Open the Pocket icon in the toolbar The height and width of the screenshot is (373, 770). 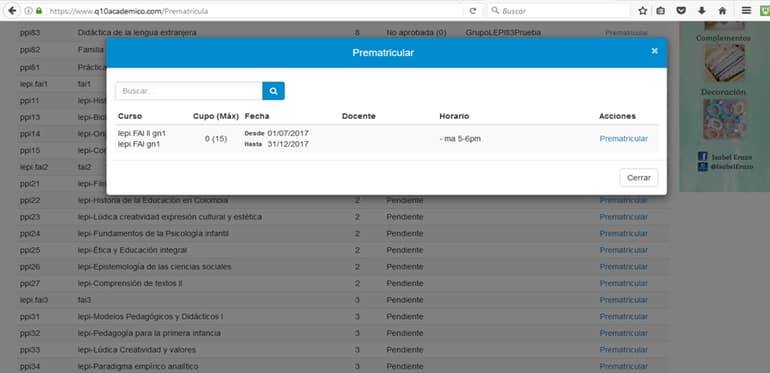(681, 11)
